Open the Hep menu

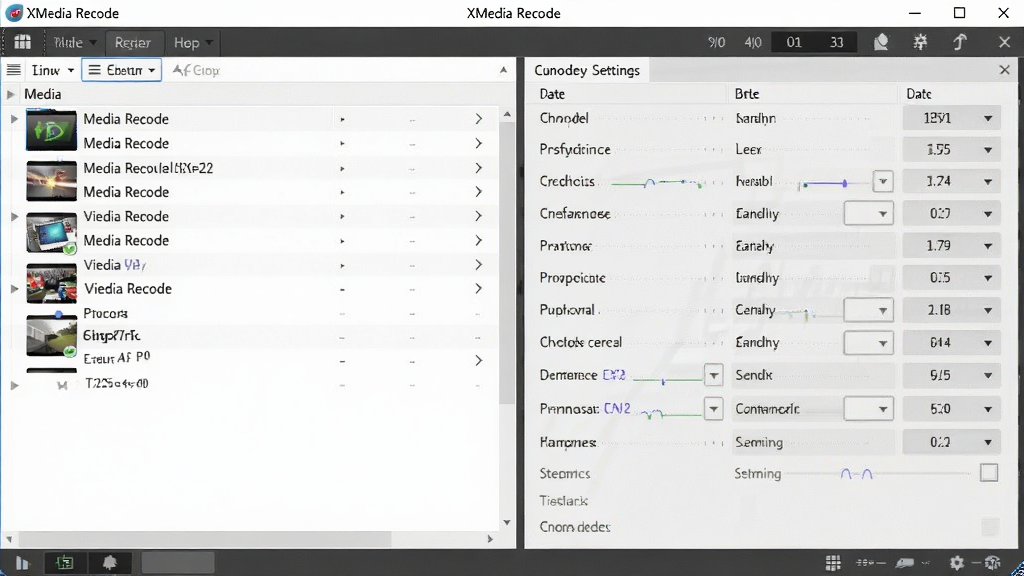(193, 42)
